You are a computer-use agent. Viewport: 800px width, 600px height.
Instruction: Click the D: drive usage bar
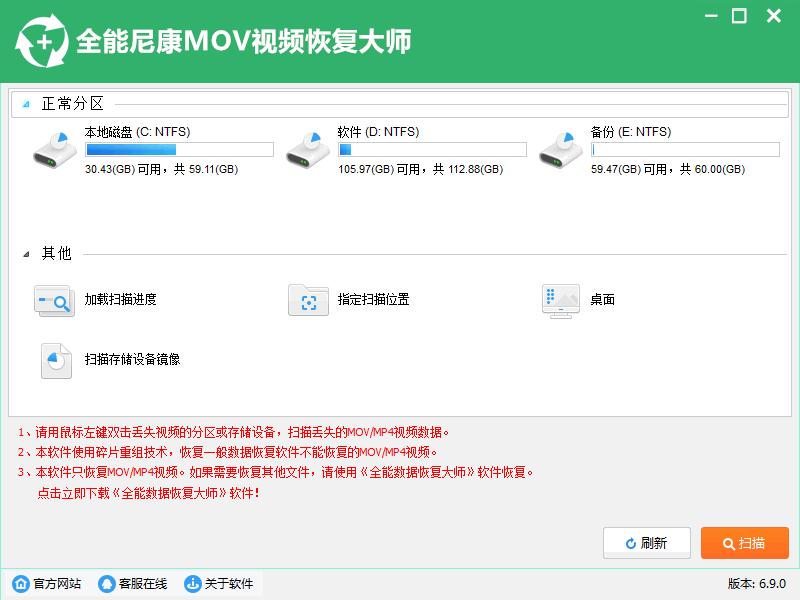[x=432, y=149]
